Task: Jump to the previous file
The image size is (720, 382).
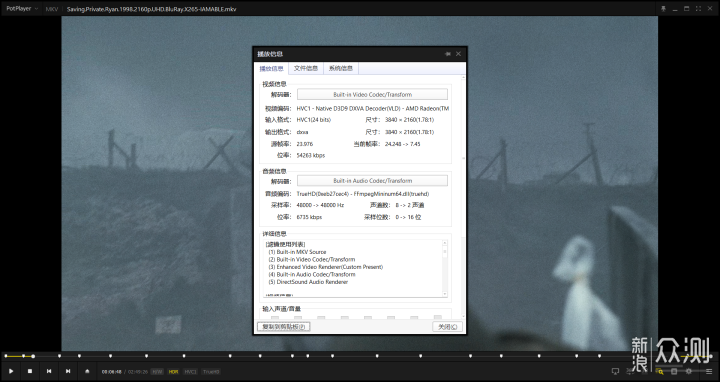Action: point(49,371)
